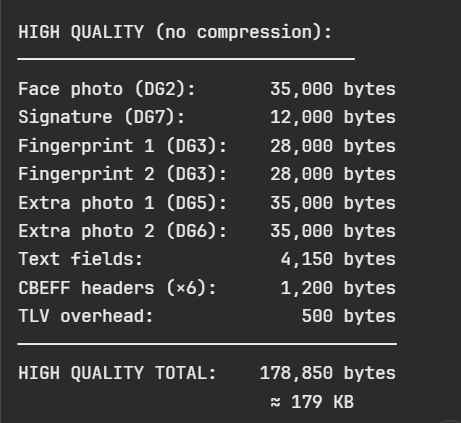Click the divider line above the total
Screen dimensions: 461x423
[207, 344]
